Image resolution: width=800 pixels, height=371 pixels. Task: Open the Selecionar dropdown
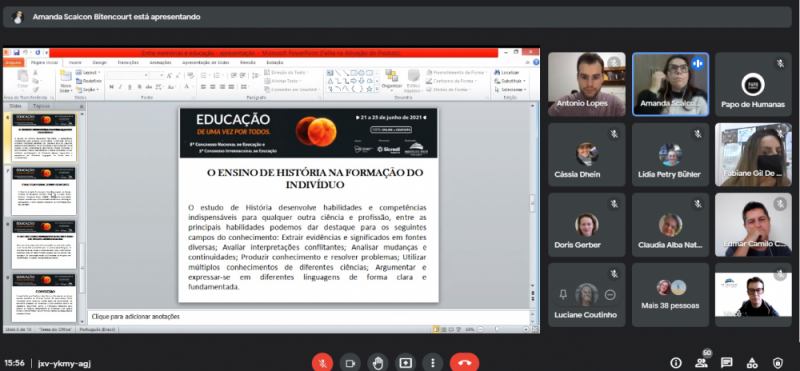click(x=510, y=89)
